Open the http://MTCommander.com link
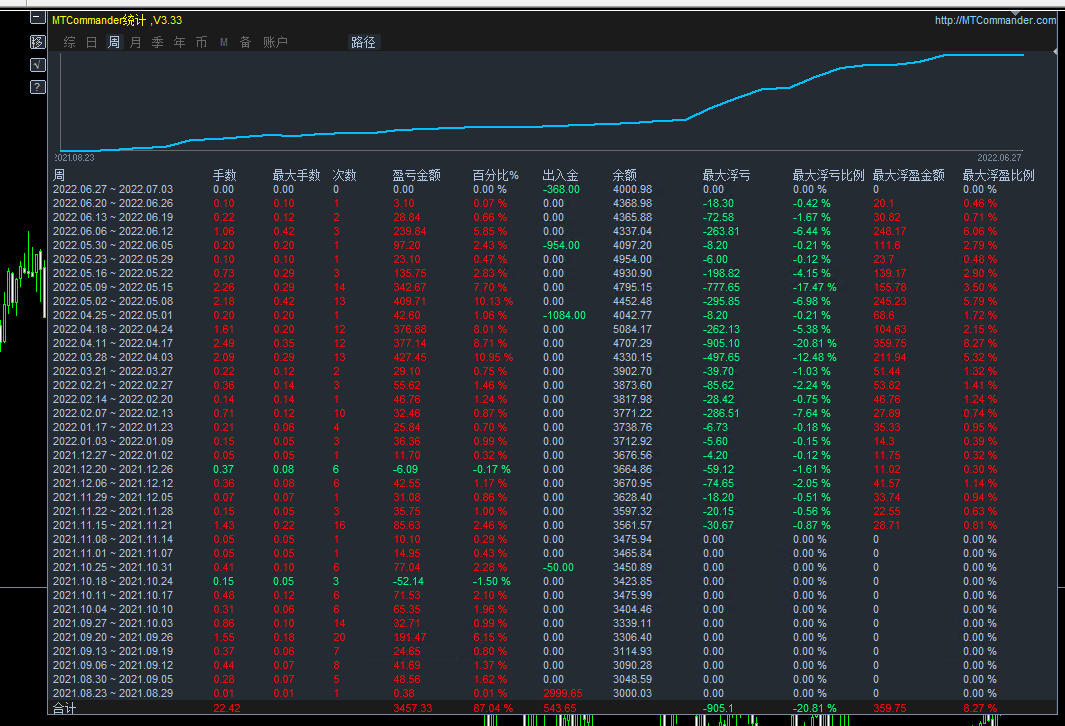1065x726 pixels. 995,20
